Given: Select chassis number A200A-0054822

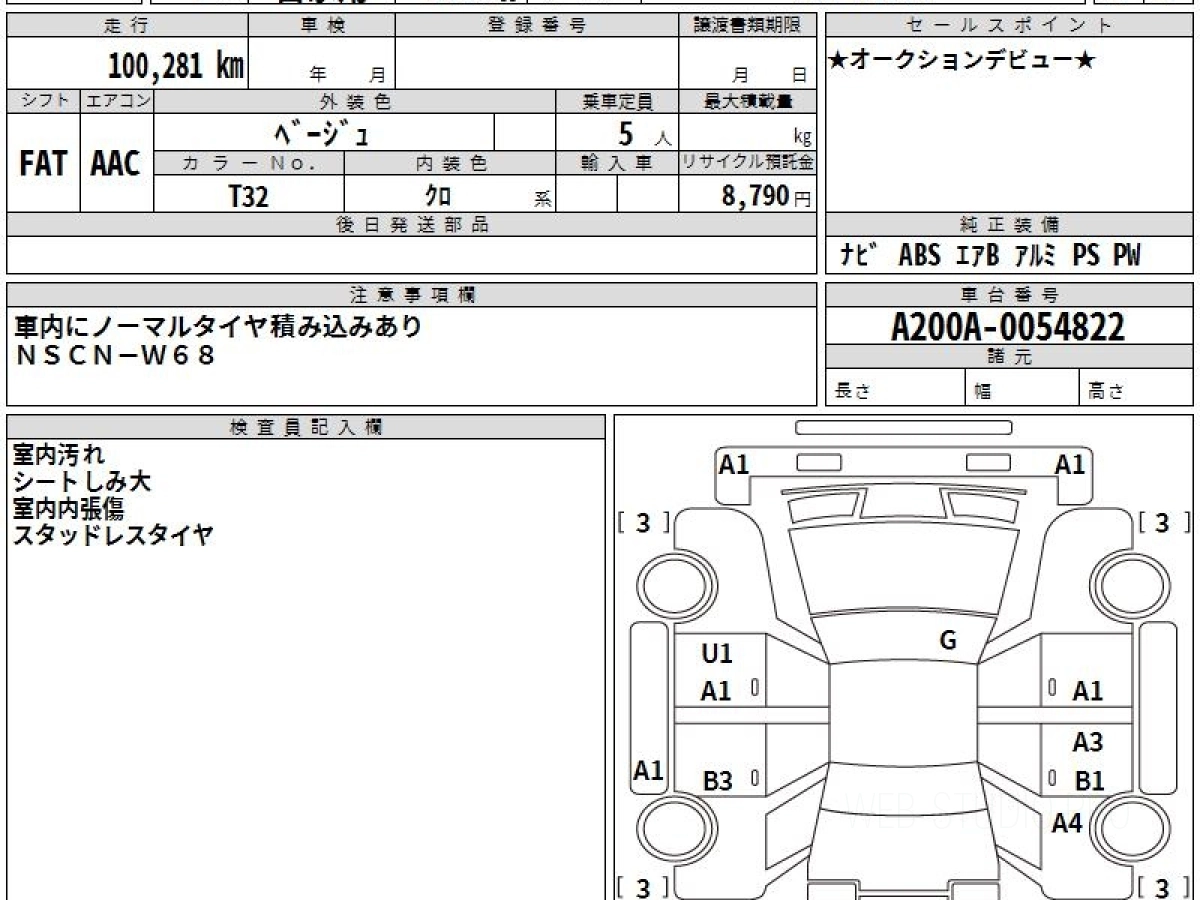Looking at the screenshot, I should tap(1008, 326).
